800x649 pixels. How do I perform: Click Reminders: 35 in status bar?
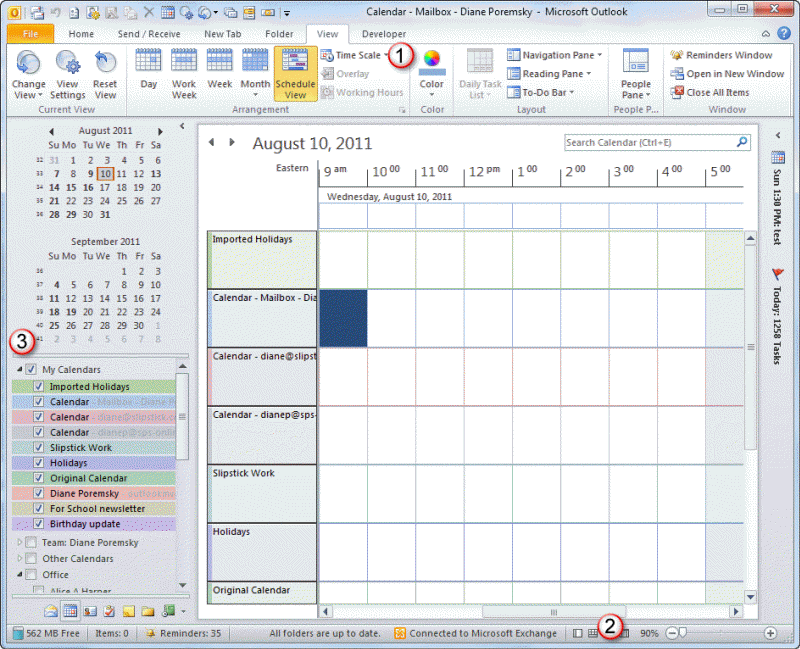184,633
